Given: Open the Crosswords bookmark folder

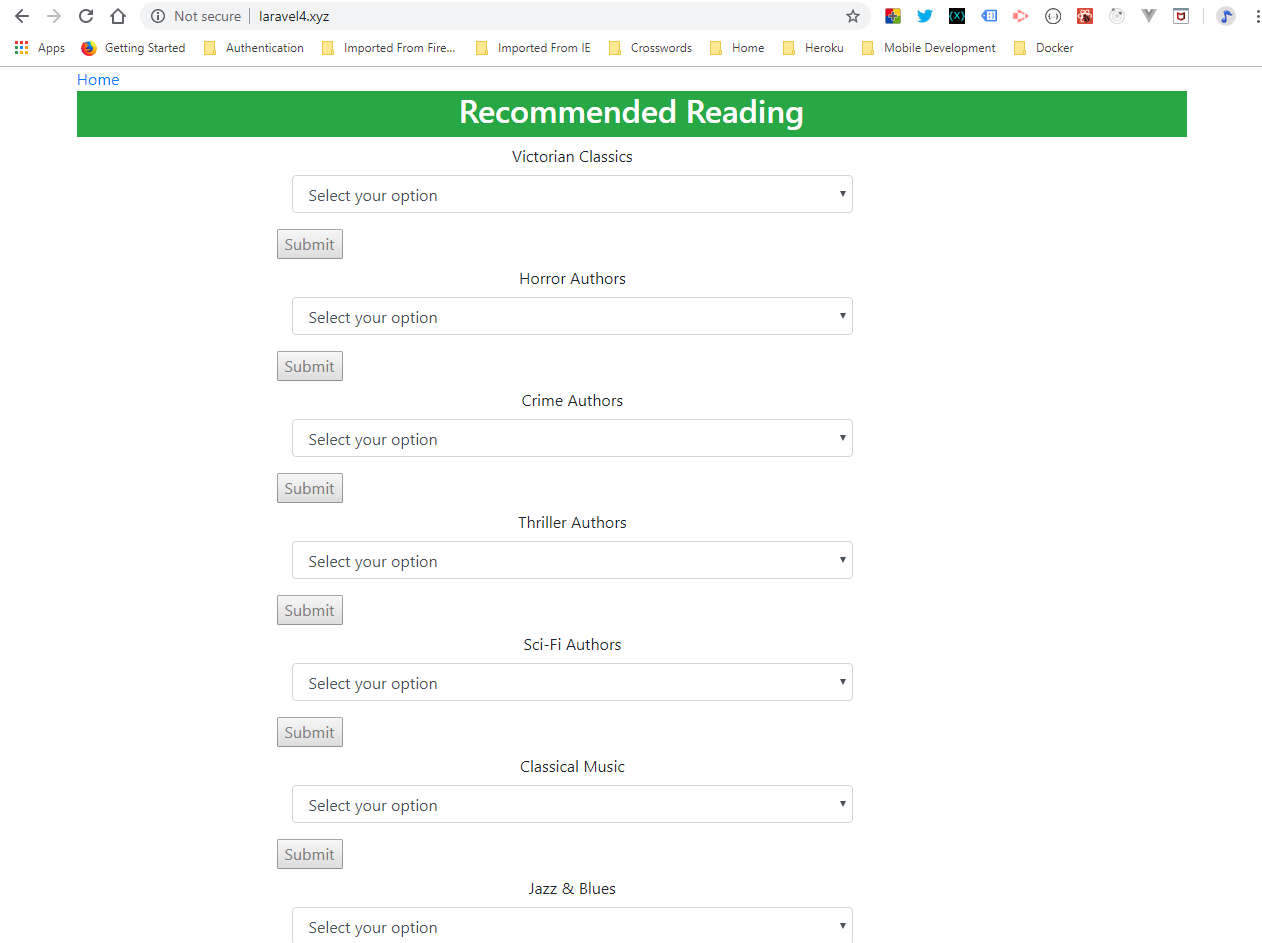Looking at the screenshot, I should tap(651, 48).
